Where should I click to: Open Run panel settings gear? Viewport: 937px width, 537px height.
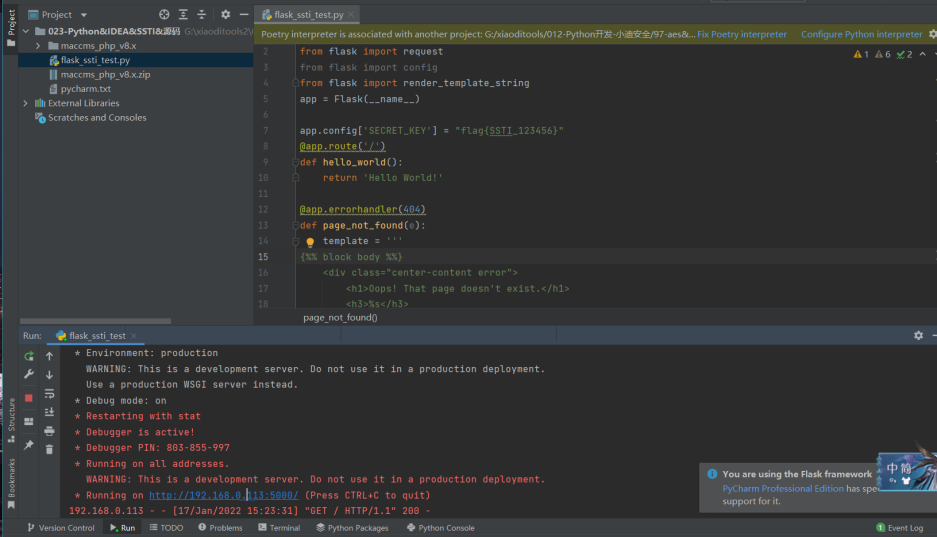918,336
